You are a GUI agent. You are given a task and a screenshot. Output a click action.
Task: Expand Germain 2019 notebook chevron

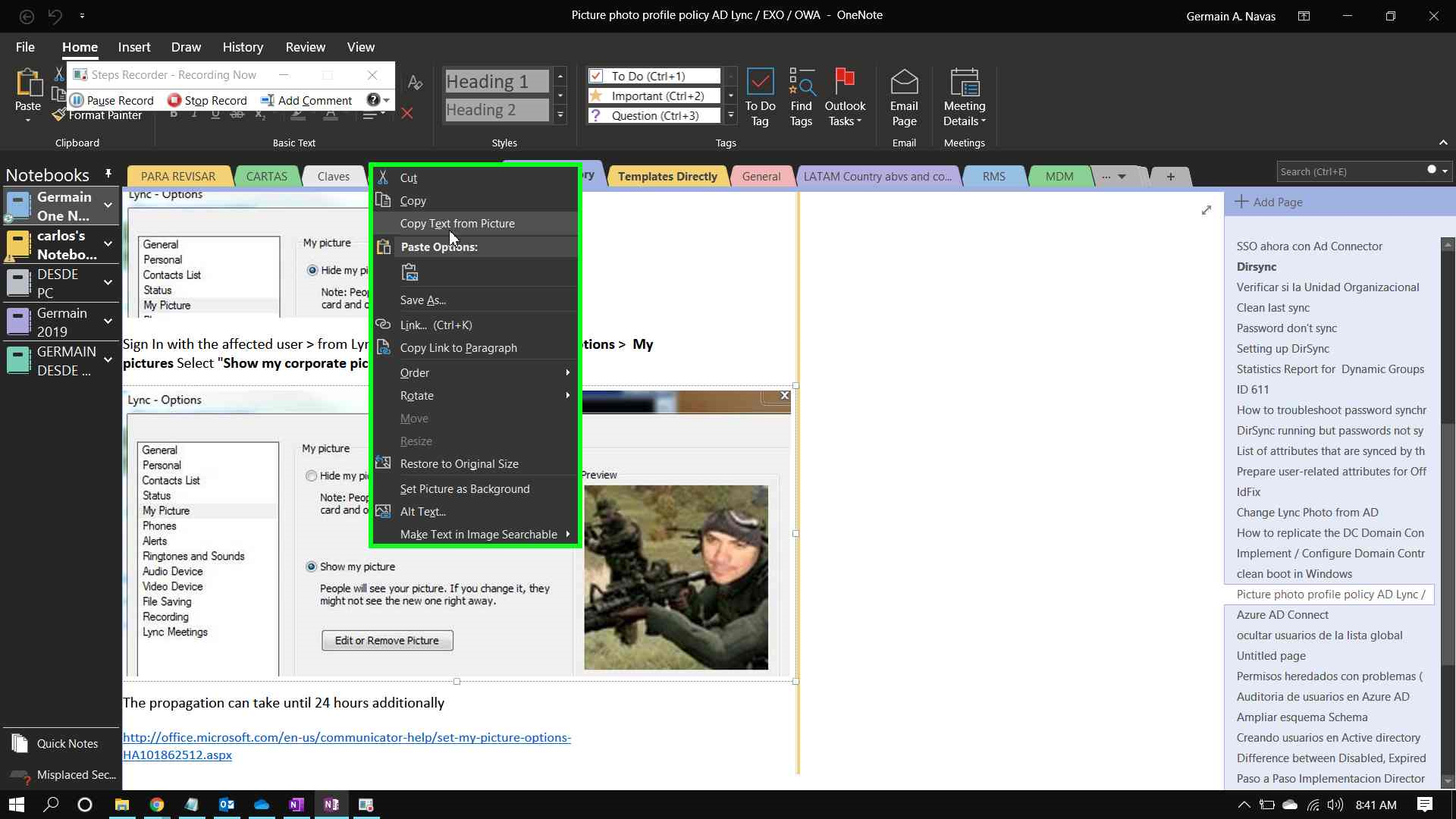(x=108, y=322)
